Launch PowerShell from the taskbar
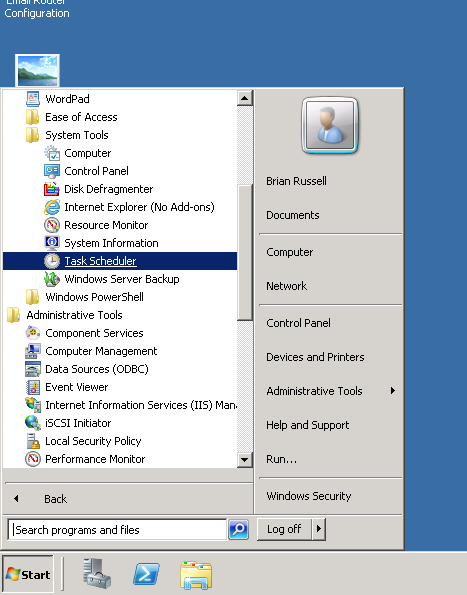 pos(146,574)
